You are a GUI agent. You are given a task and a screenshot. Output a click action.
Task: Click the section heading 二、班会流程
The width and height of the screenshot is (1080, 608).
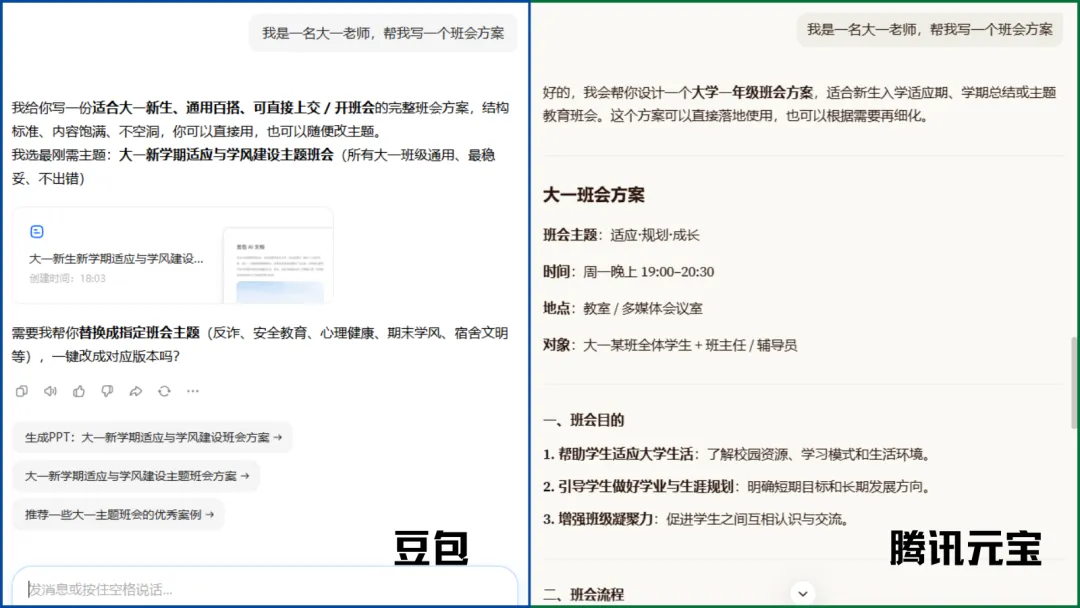(583, 594)
